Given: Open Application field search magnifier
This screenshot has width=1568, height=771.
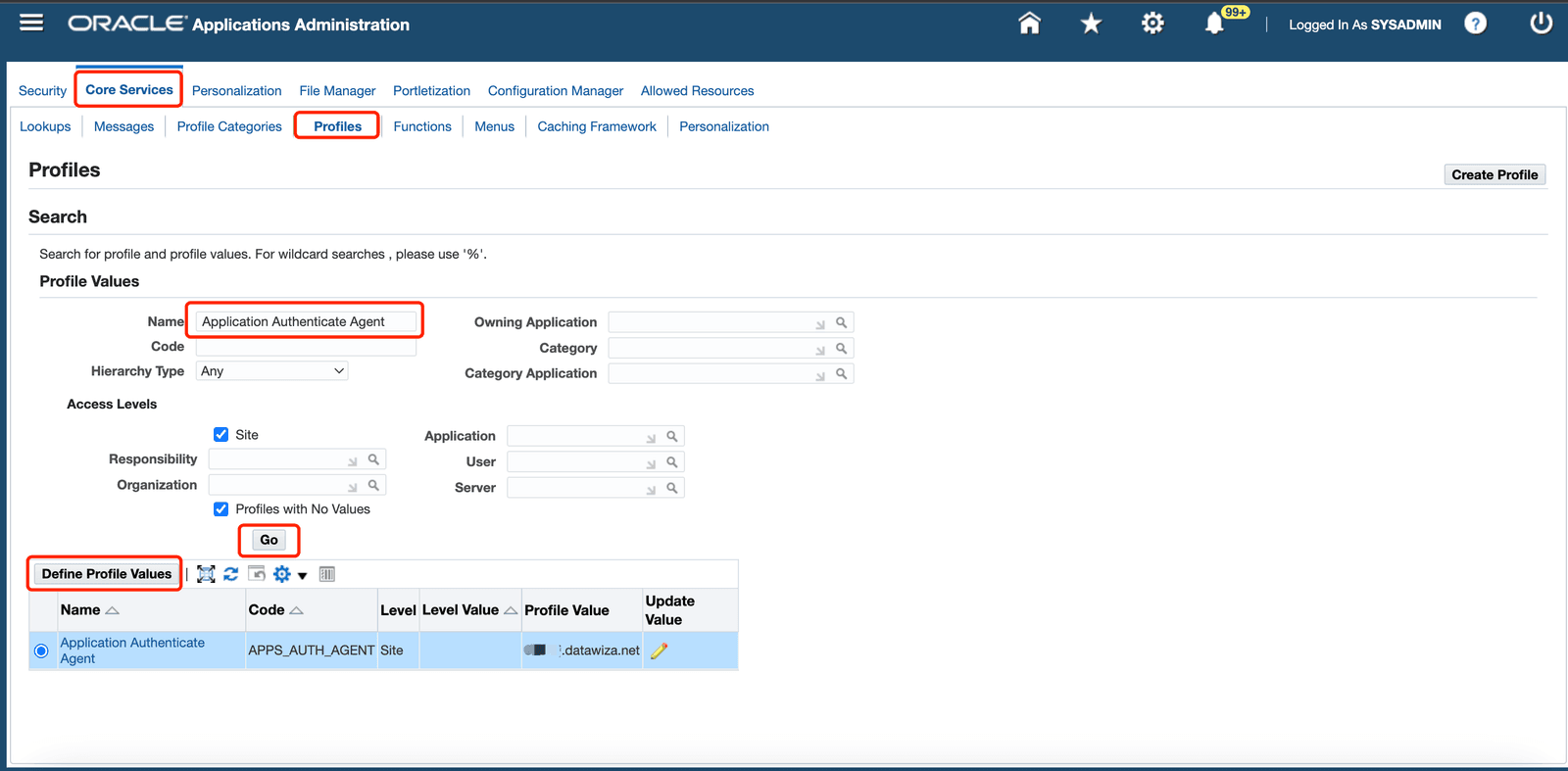Looking at the screenshot, I should coord(672,436).
